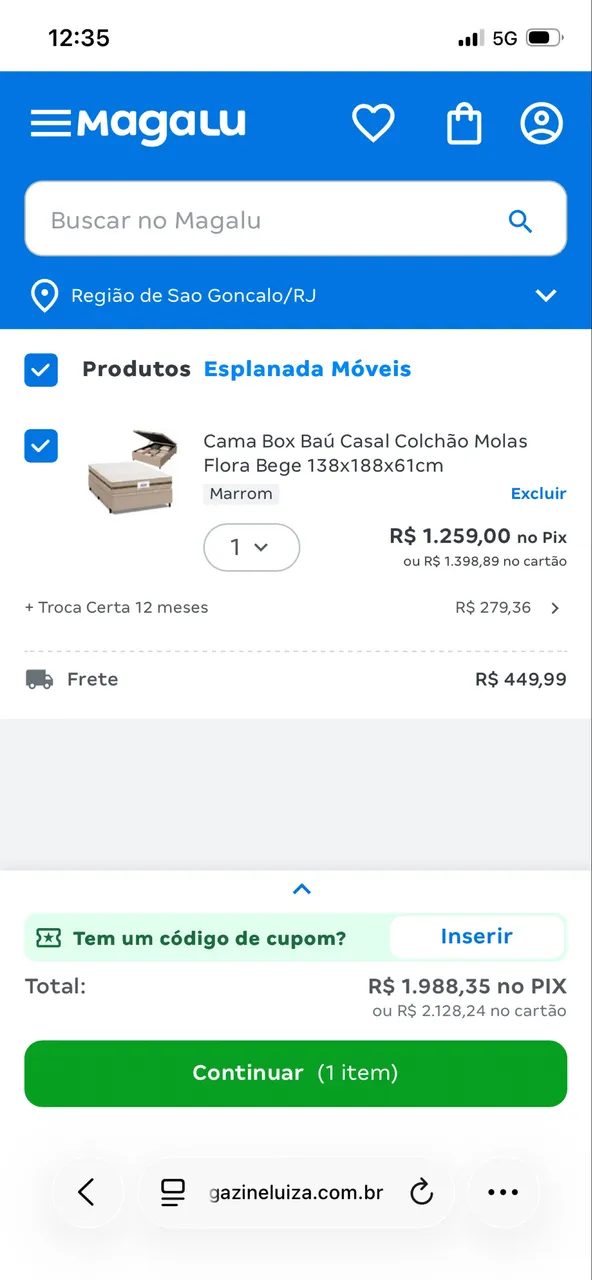This screenshot has height=1280, width=592.
Task: Uncheck the Produtos select-all checkbox
Action: point(41,370)
